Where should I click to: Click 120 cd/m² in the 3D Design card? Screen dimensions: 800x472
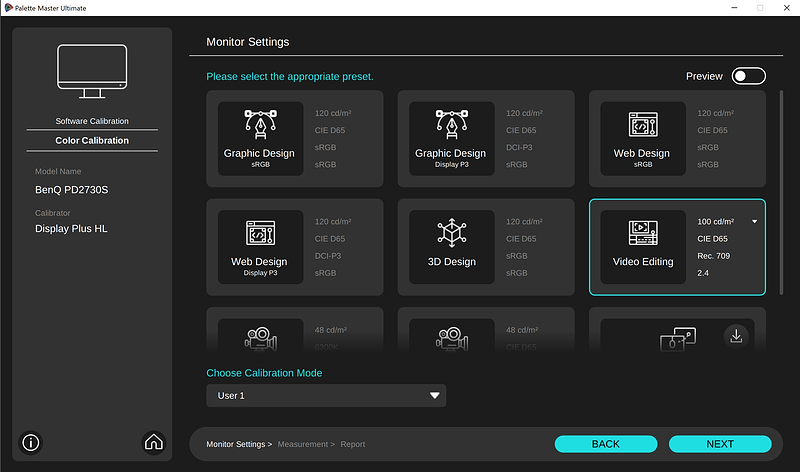(x=524, y=221)
